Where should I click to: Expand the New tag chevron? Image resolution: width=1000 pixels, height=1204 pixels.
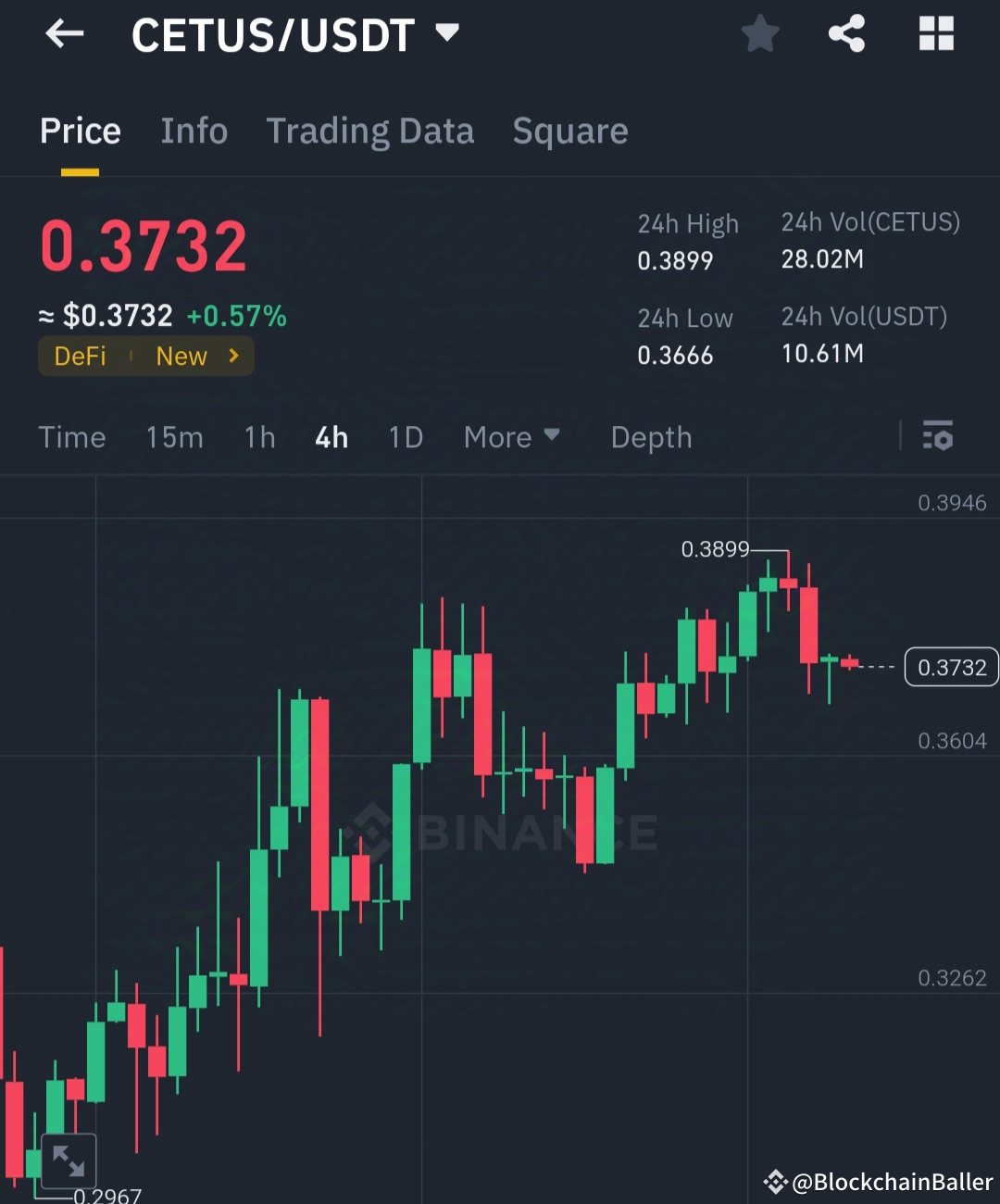232,356
